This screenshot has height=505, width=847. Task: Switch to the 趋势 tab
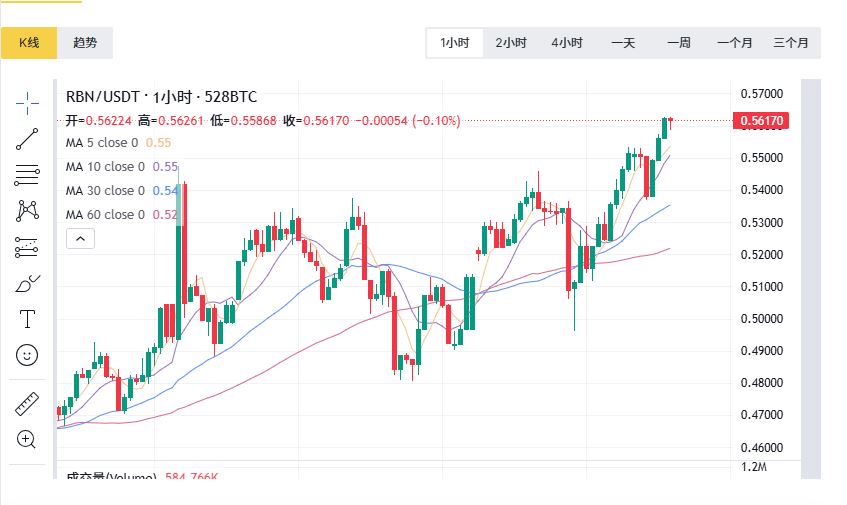[x=85, y=43]
